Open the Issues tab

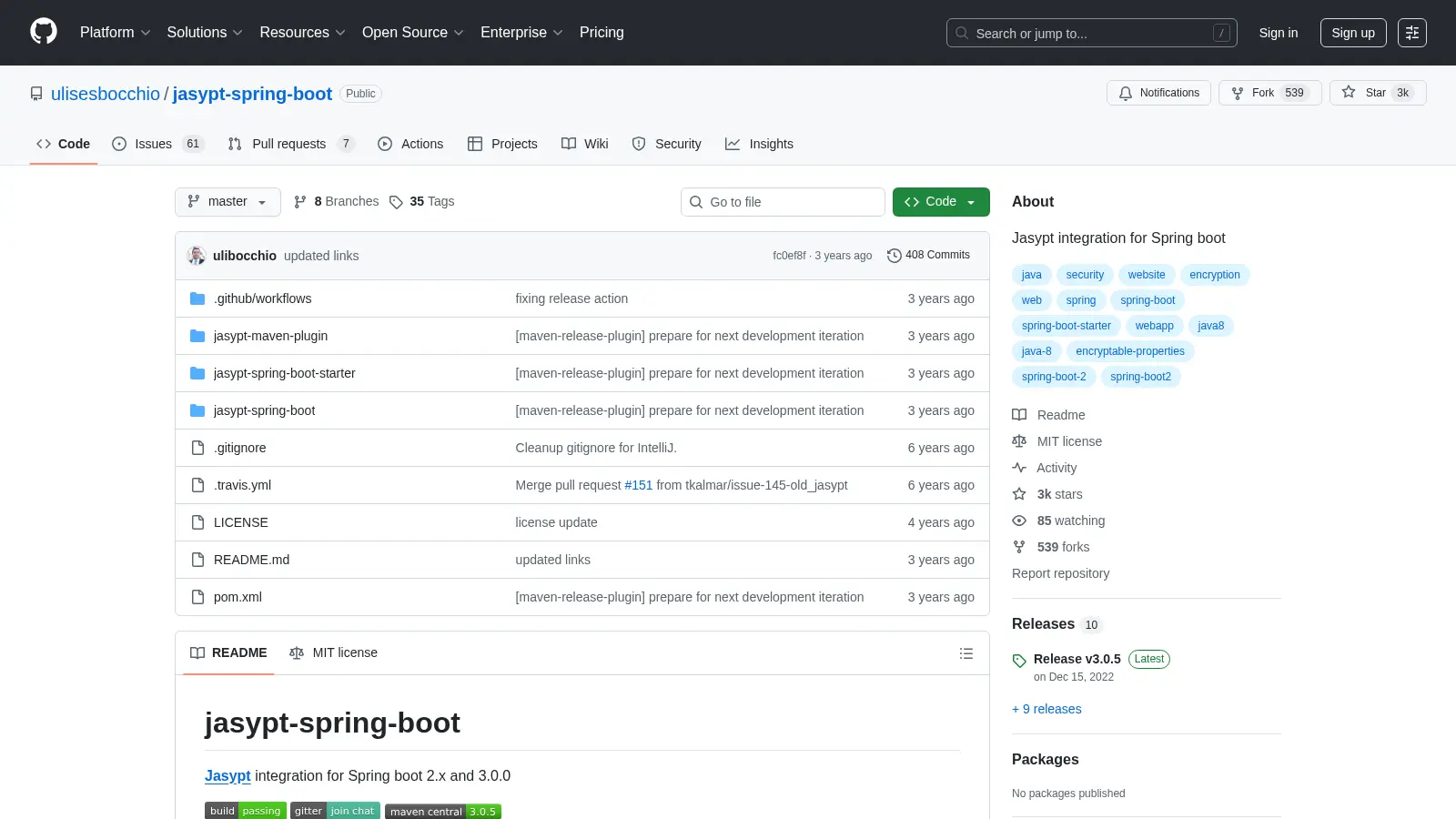(157, 144)
